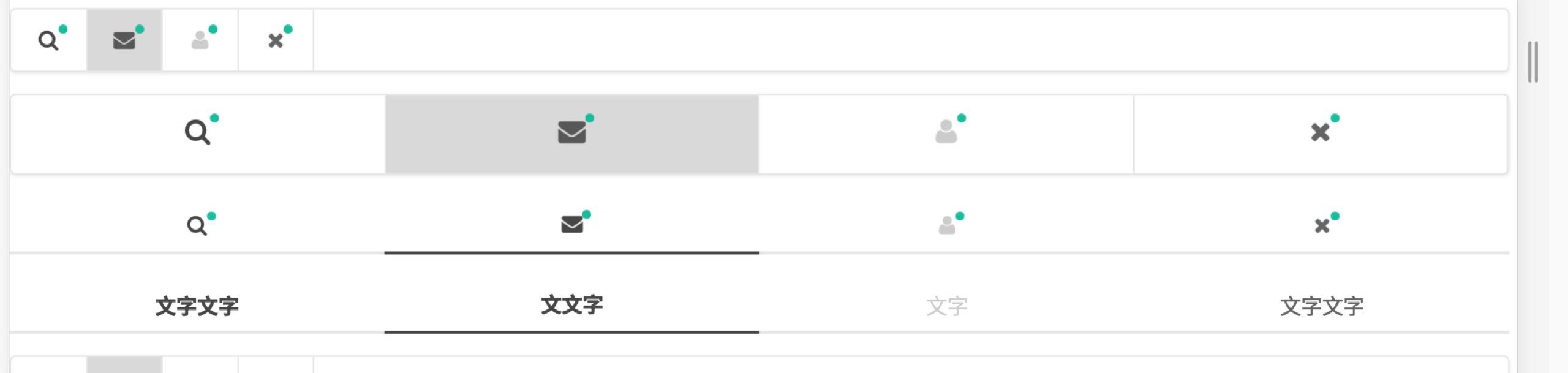The height and width of the screenshot is (373, 1568).
Task: Click the user segment in the wide segmented control
Action: coord(946,133)
